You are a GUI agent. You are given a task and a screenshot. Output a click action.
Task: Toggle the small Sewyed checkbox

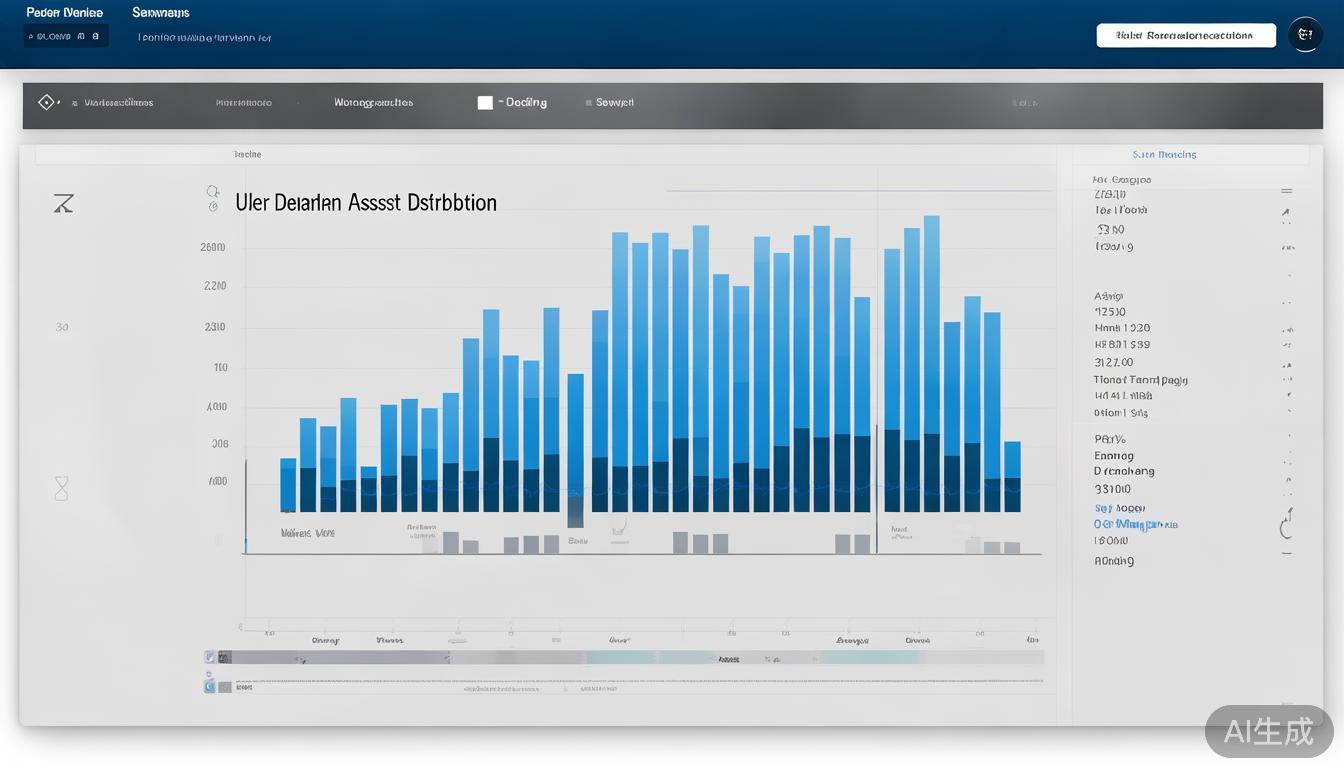tap(589, 102)
